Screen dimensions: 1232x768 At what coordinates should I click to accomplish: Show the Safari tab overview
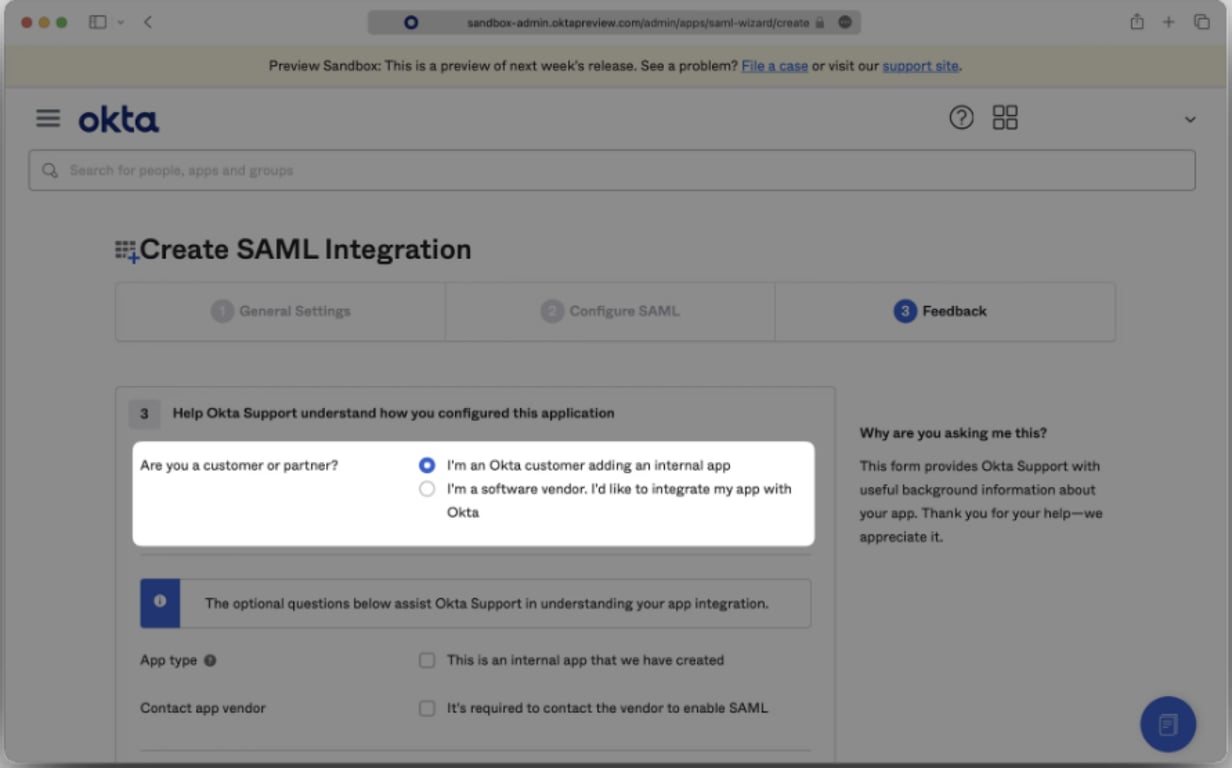point(1201,22)
